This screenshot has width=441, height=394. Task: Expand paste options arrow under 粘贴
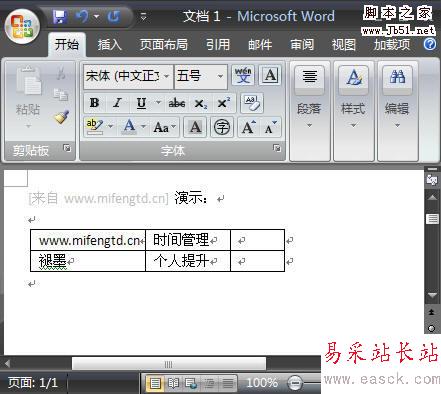28,126
